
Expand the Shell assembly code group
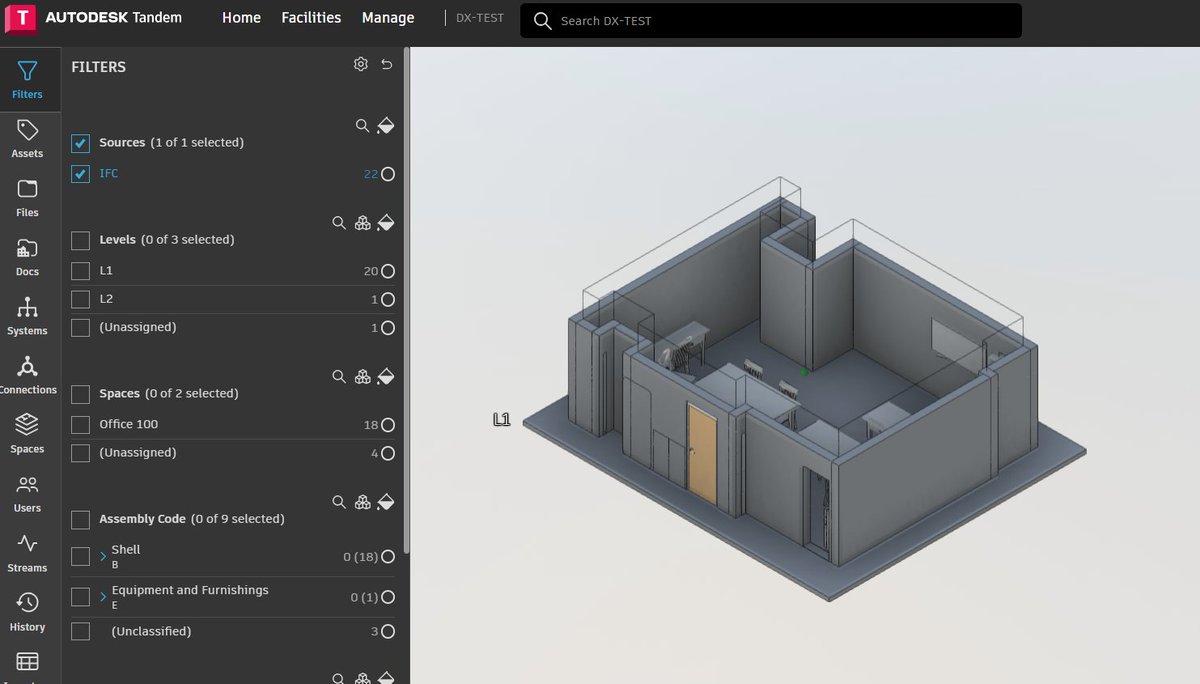(103, 556)
